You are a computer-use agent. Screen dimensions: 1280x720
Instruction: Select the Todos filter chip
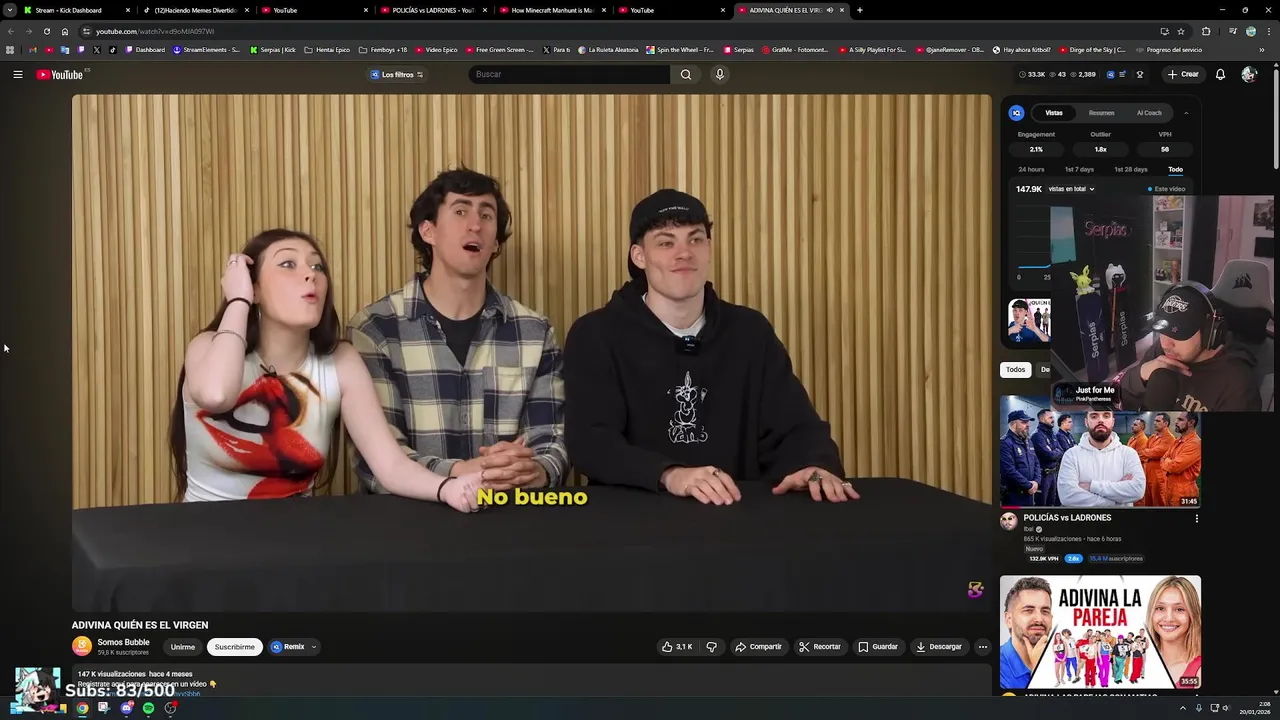tap(1015, 370)
